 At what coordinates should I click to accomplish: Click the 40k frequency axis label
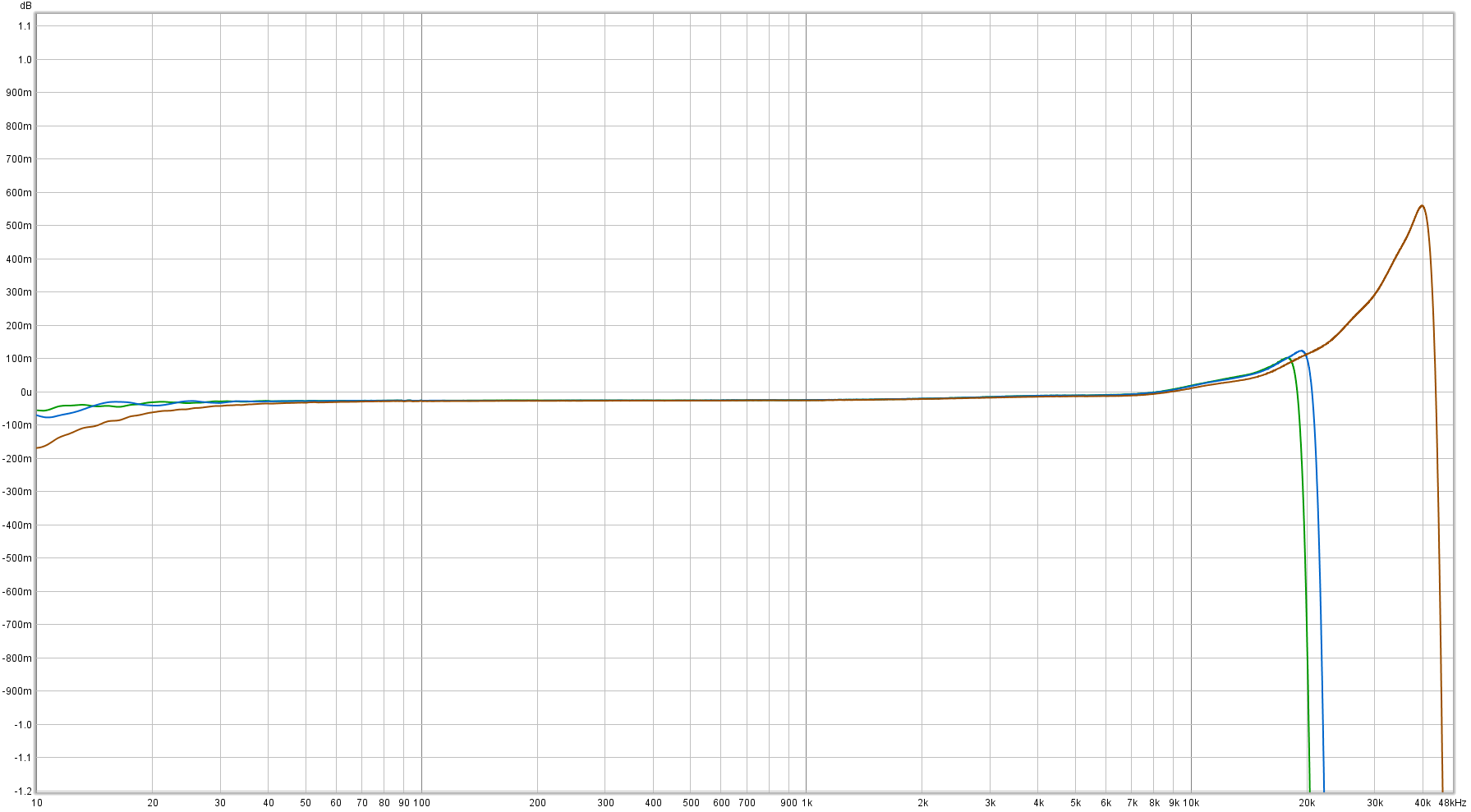pyautogui.click(x=1423, y=803)
